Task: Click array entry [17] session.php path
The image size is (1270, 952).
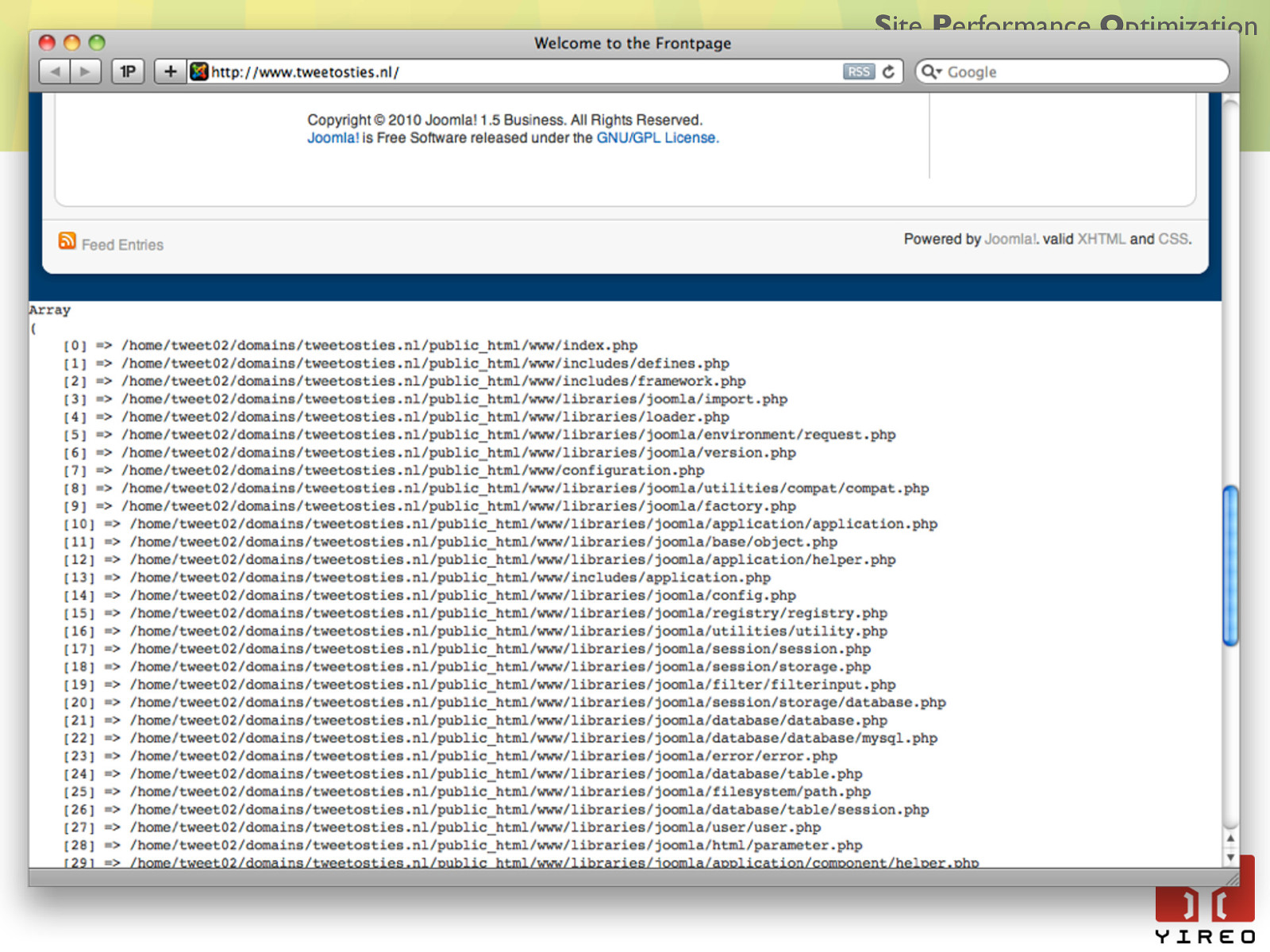Action: click(500, 649)
